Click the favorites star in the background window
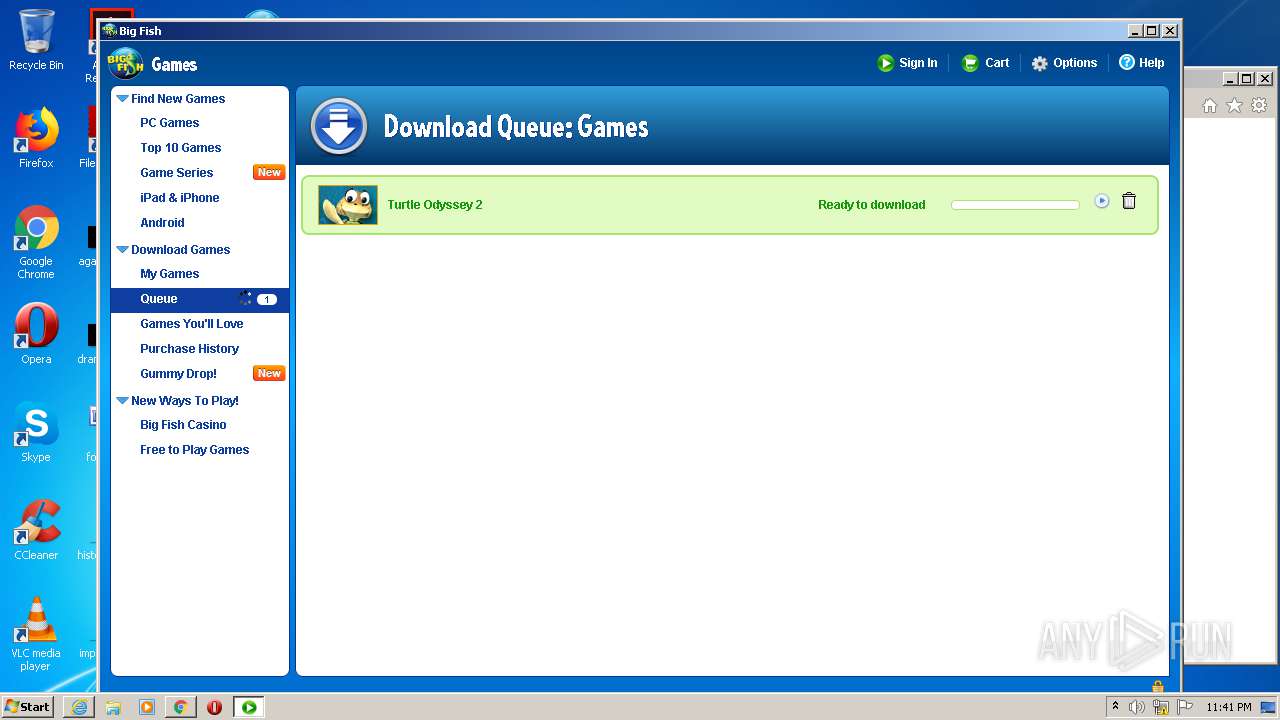This screenshot has height=720, width=1280. pyautogui.click(x=1235, y=105)
